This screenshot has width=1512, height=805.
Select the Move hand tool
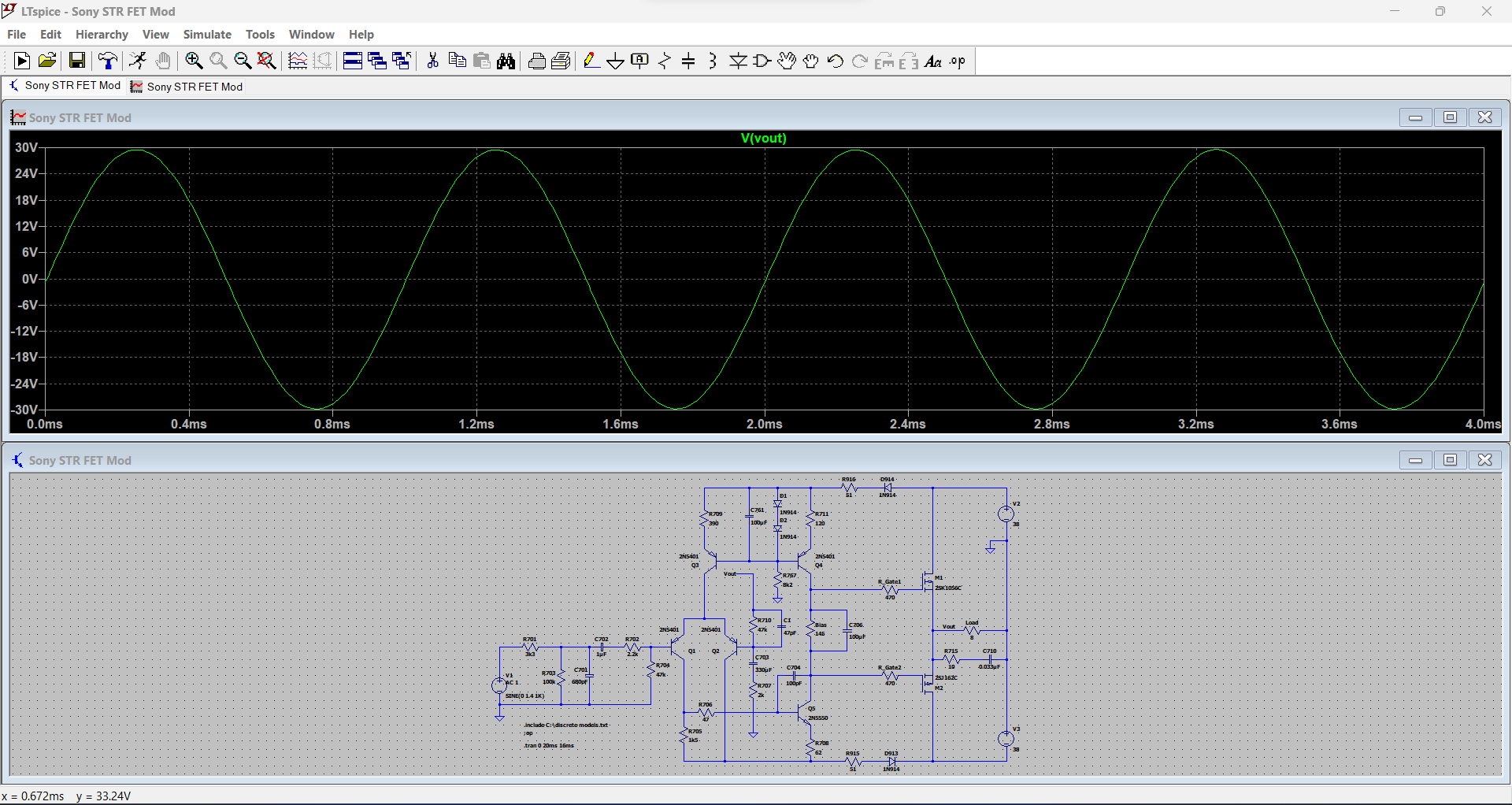tap(787, 61)
